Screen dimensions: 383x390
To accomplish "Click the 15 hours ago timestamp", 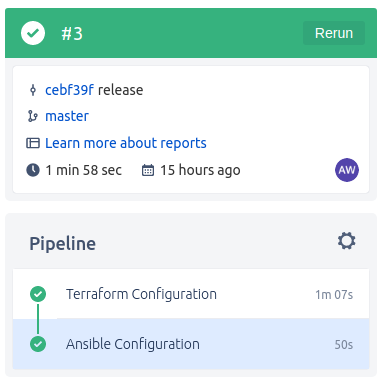I will pos(200,170).
